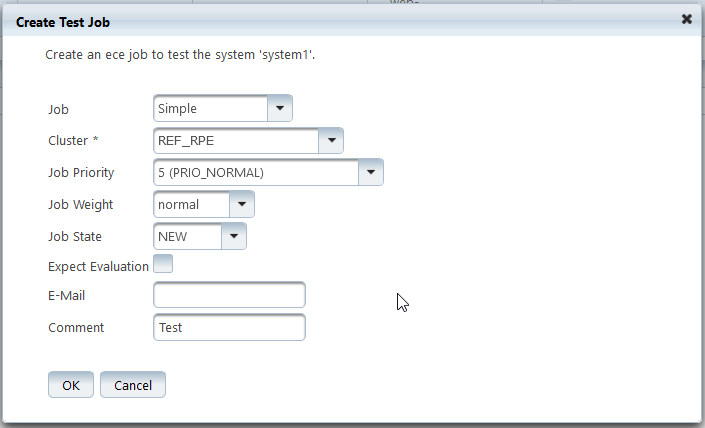Click the Comment label text

click(76, 327)
